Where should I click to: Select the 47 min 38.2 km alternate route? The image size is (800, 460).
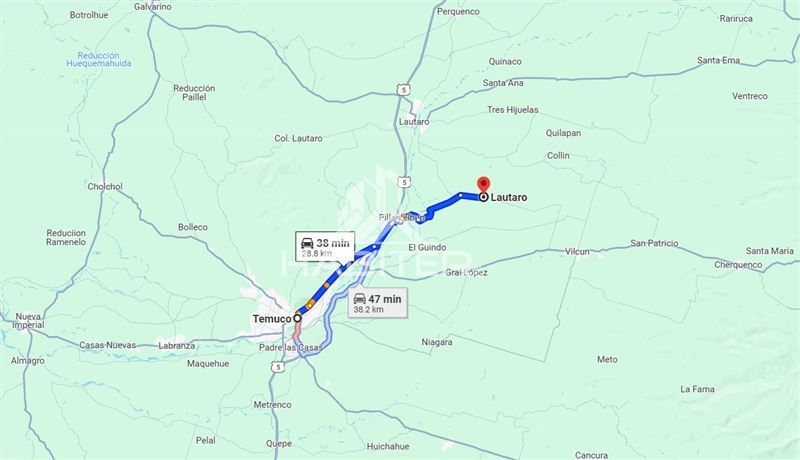point(378,303)
